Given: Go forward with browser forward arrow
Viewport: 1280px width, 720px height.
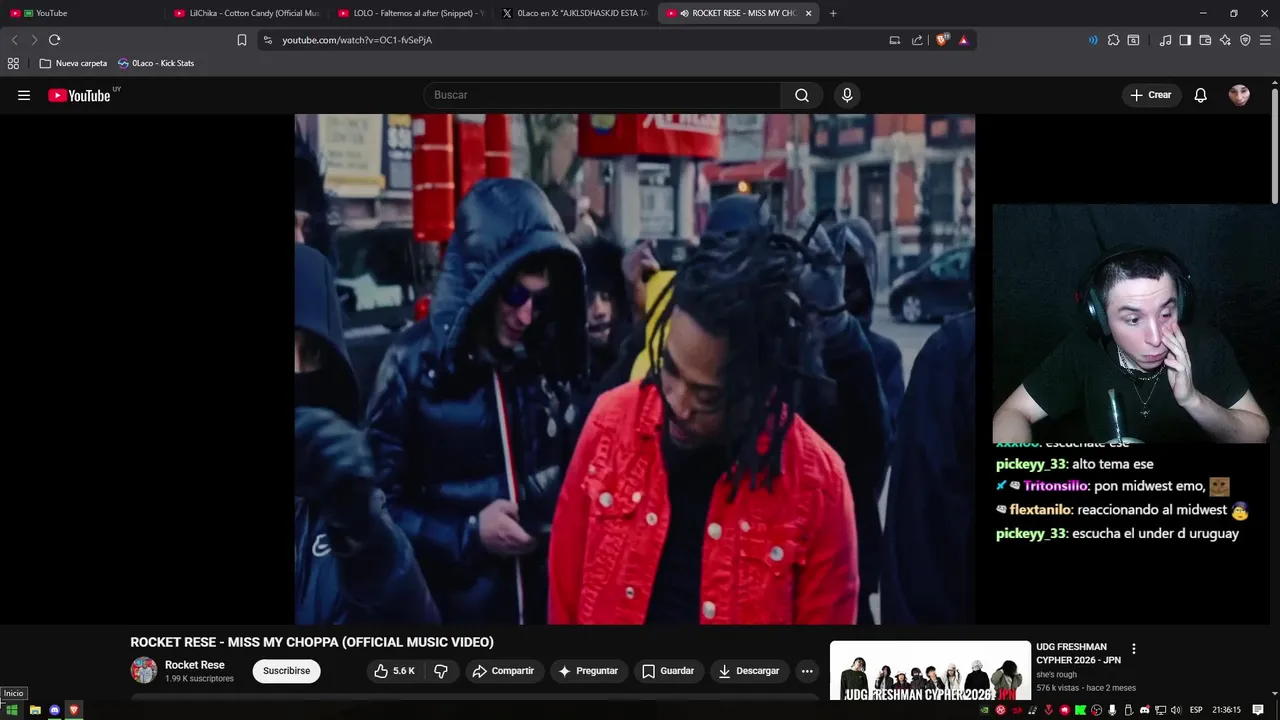Looking at the screenshot, I should 34,40.
